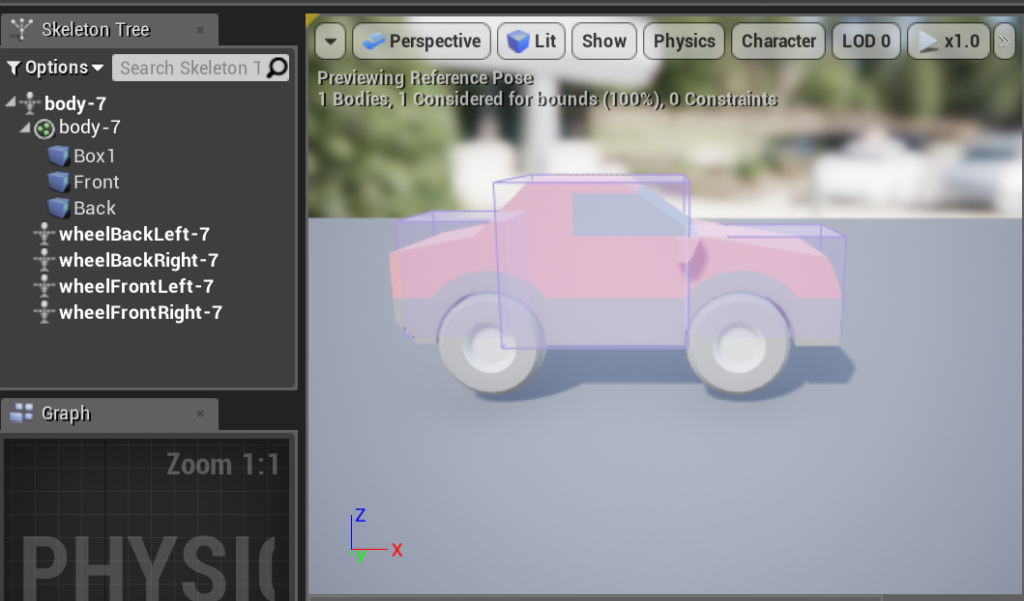This screenshot has height=601, width=1024.
Task: Expand the viewport toolbar overflow chevron
Action: (1004, 42)
